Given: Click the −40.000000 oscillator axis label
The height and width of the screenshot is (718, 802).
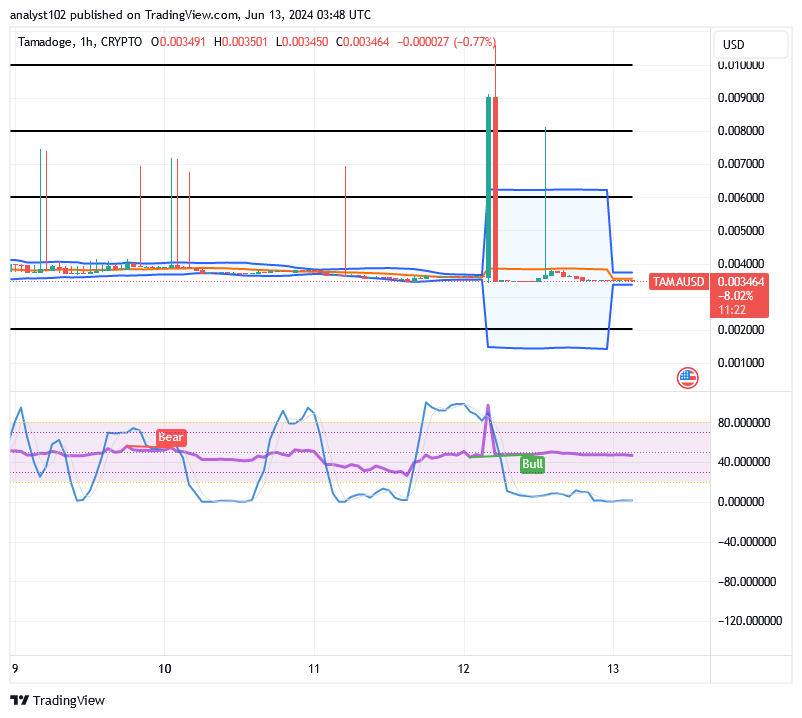Looking at the screenshot, I should 747,542.
